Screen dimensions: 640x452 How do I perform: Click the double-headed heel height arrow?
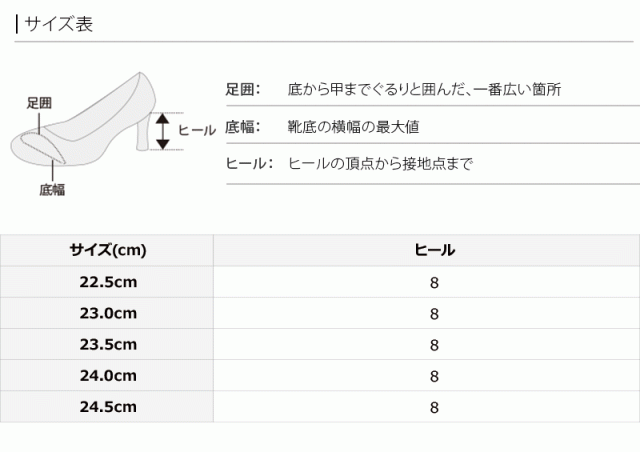tap(162, 130)
